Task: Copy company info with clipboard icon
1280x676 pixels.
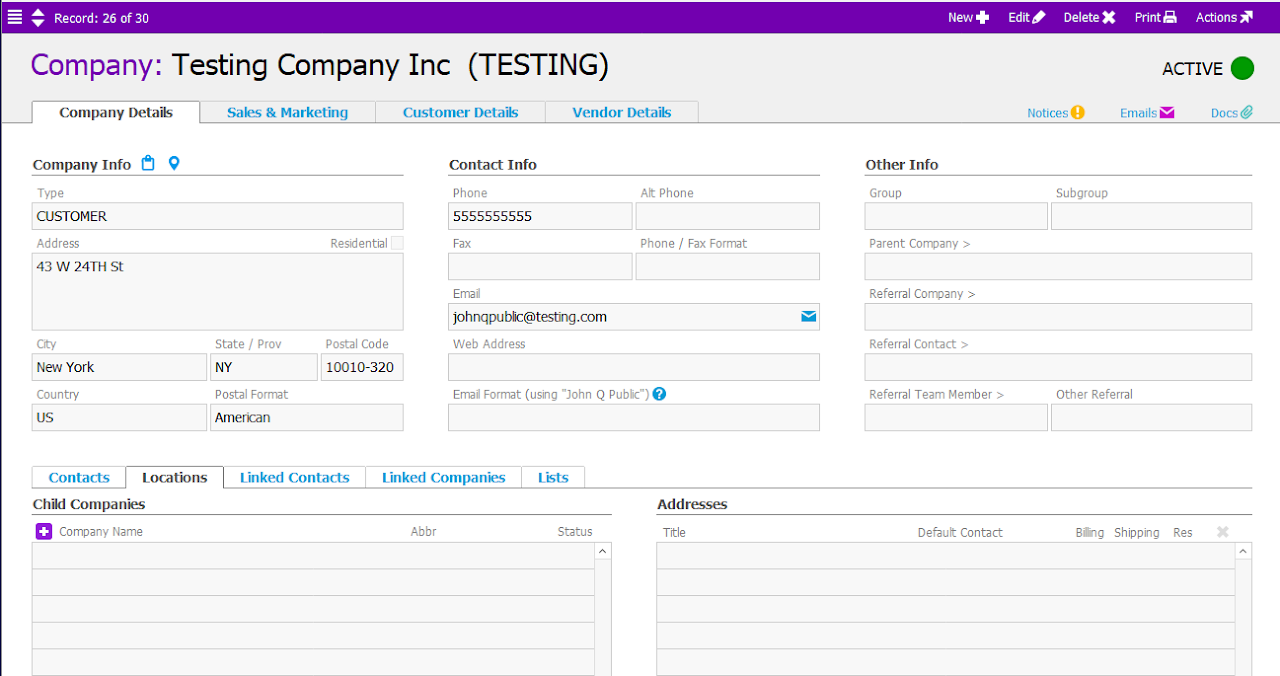Action: coord(148,164)
